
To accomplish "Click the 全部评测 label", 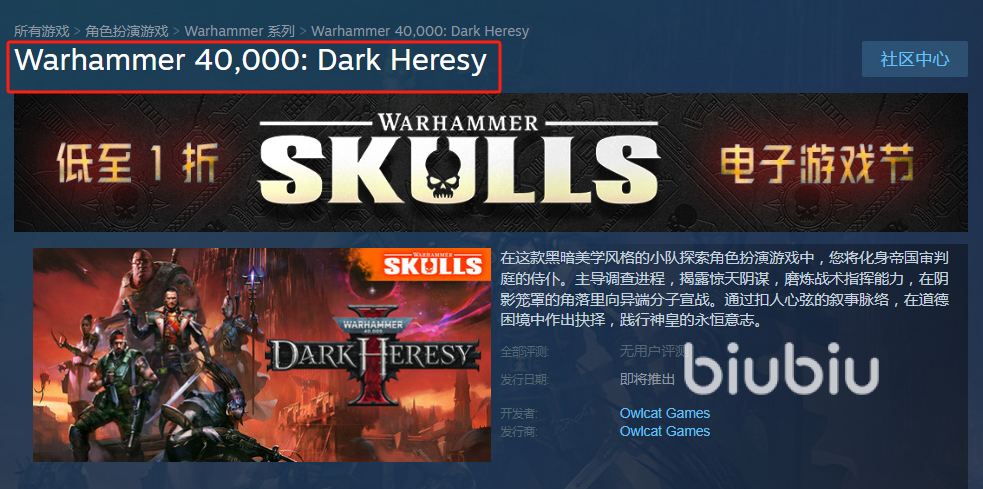I will point(524,352).
